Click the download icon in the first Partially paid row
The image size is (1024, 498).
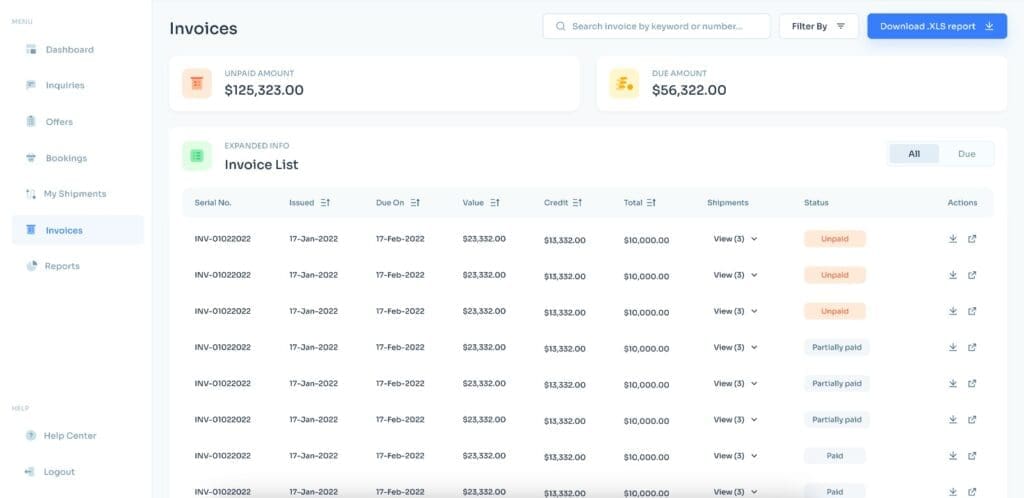click(x=953, y=348)
